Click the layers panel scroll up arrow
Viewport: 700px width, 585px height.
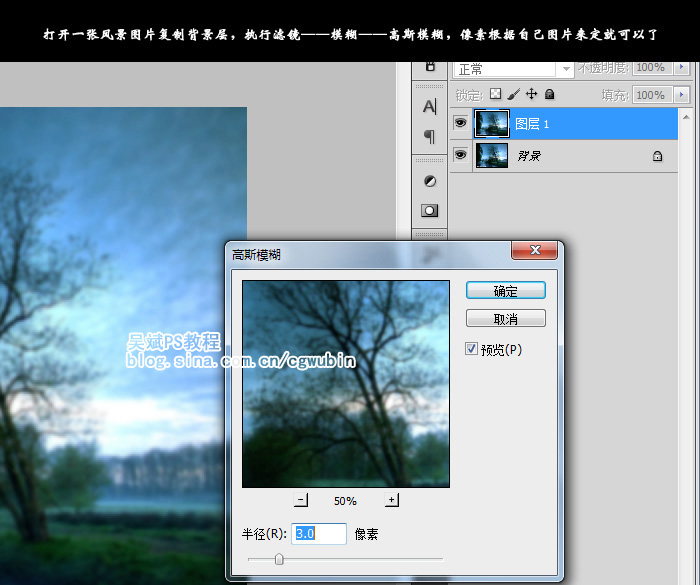pos(686,117)
